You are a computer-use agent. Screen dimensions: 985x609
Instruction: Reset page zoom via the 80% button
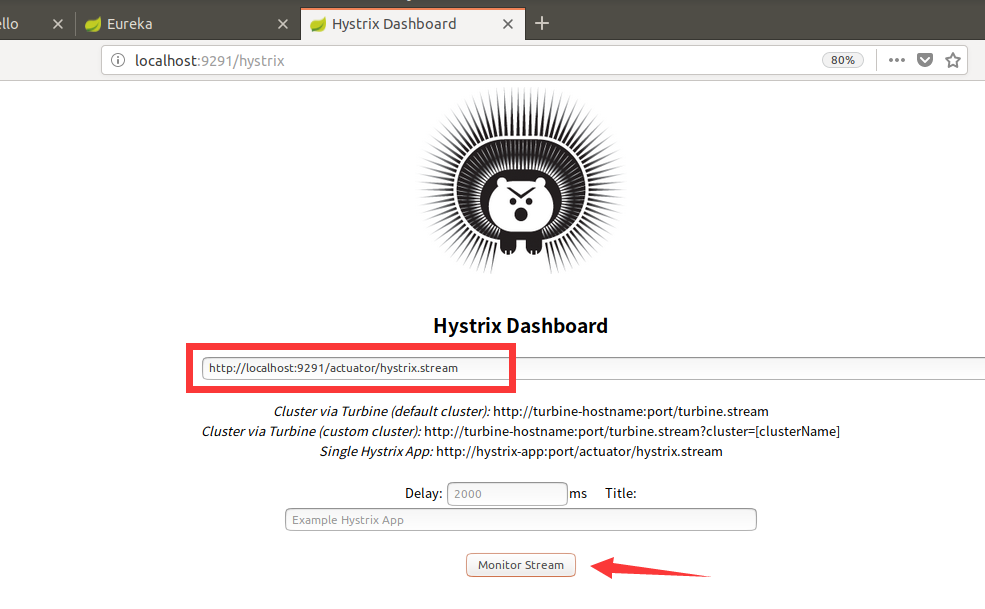click(842, 60)
